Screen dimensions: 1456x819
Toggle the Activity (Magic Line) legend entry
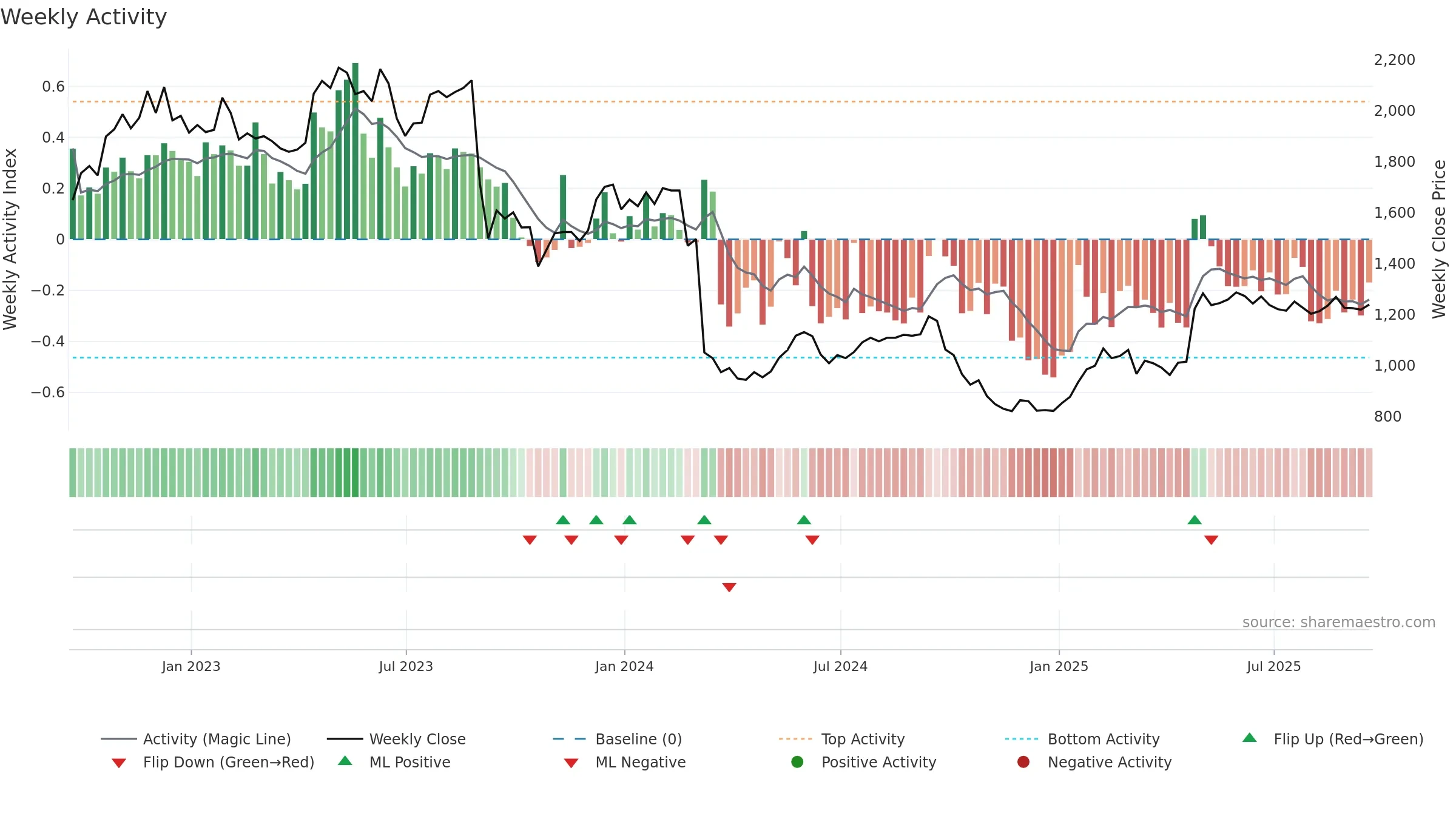point(196,739)
